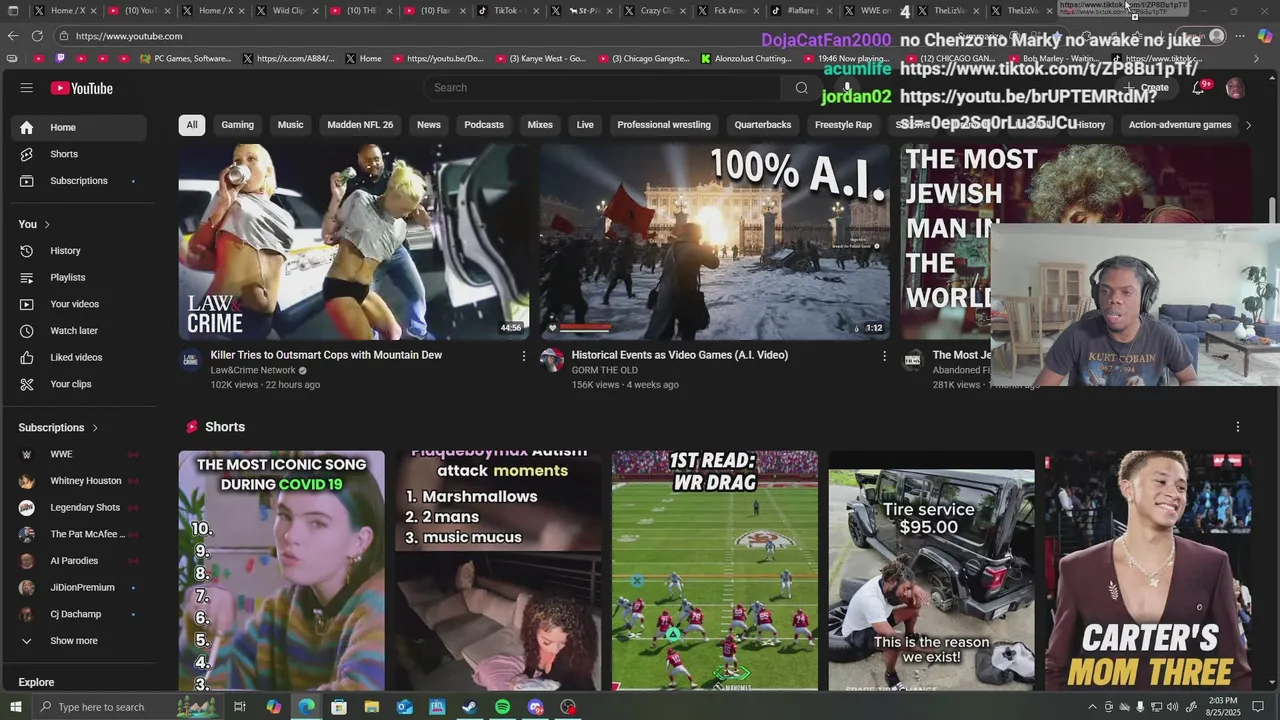Open Home in the sidebar
The width and height of the screenshot is (1280, 720).
79,127
